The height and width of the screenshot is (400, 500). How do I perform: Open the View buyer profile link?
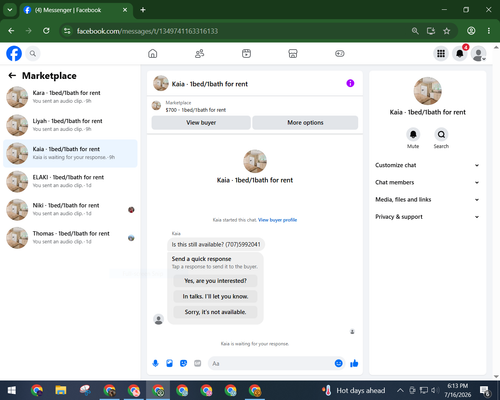click(x=277, y=220)
